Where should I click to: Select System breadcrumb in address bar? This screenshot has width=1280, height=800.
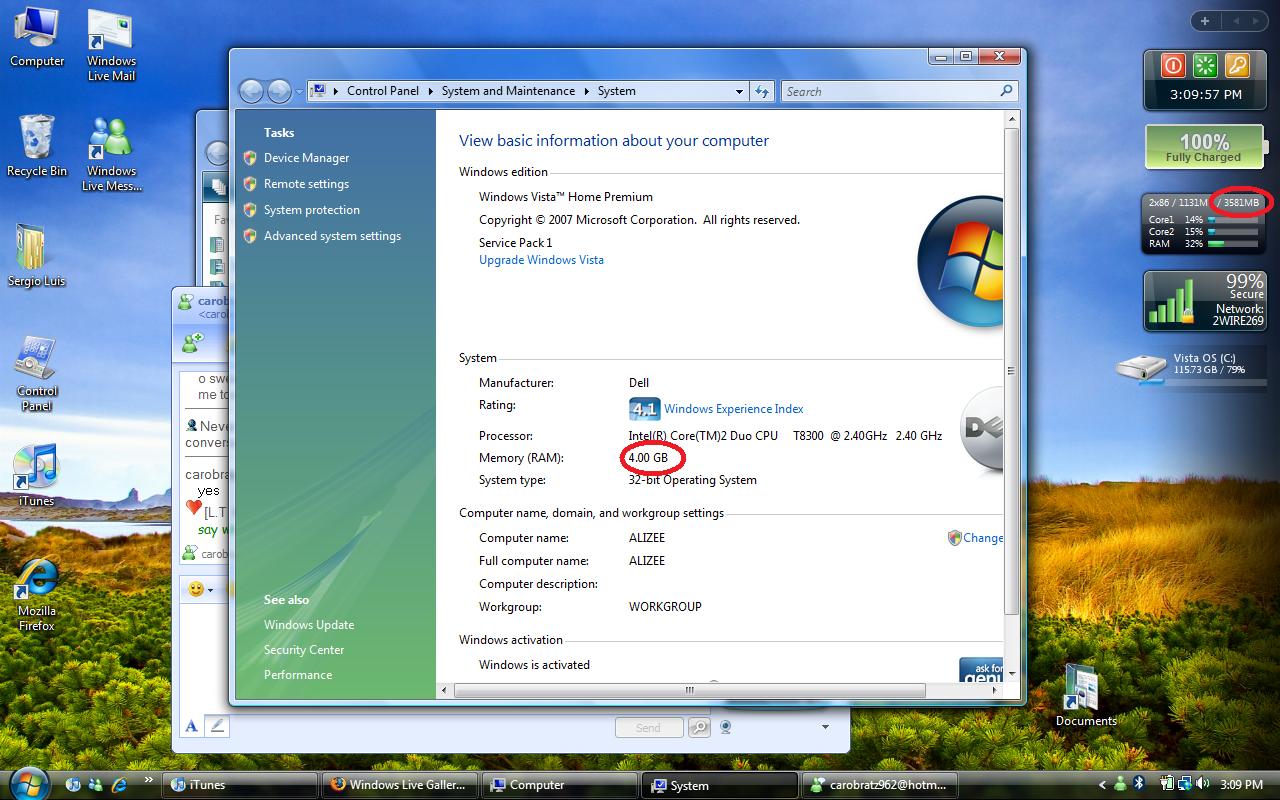click(616, 91)
